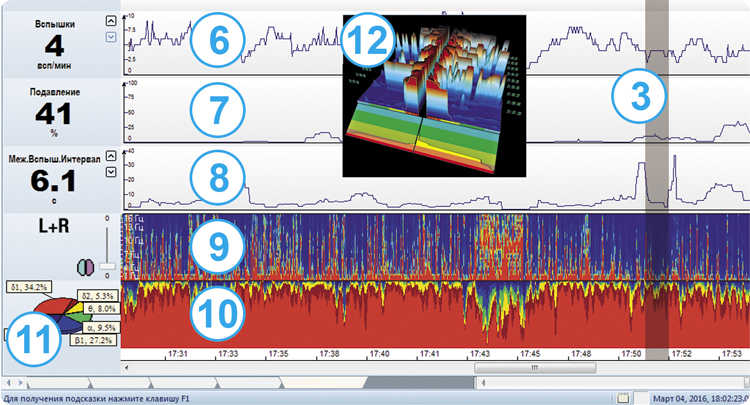Image resolution: width=750 pixels, height=405 pixels.
Task: Click the 17:53 time mark
Action: 732,354
